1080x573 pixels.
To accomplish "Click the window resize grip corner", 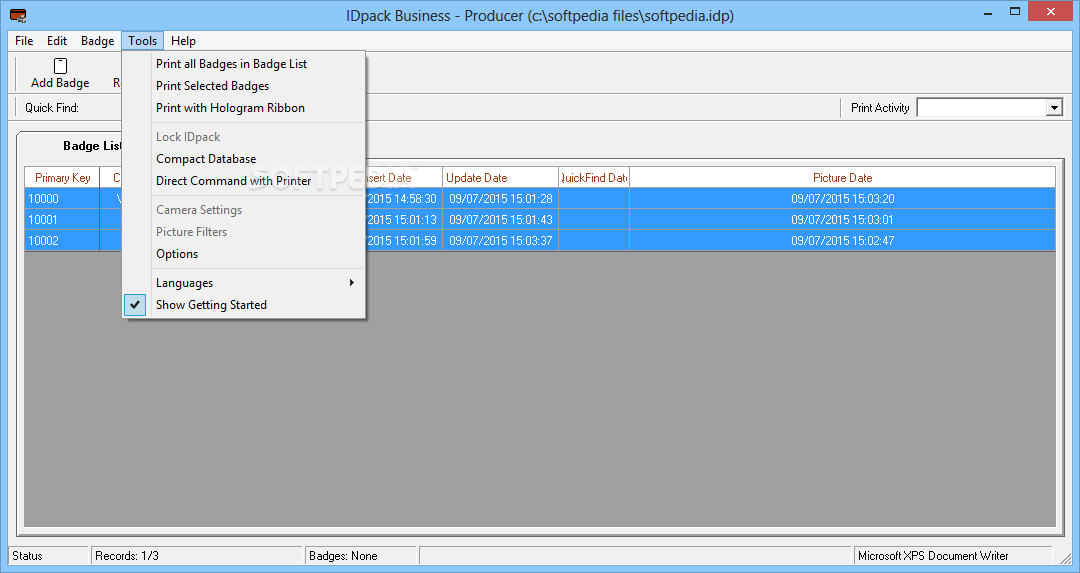I will 1068,560.
